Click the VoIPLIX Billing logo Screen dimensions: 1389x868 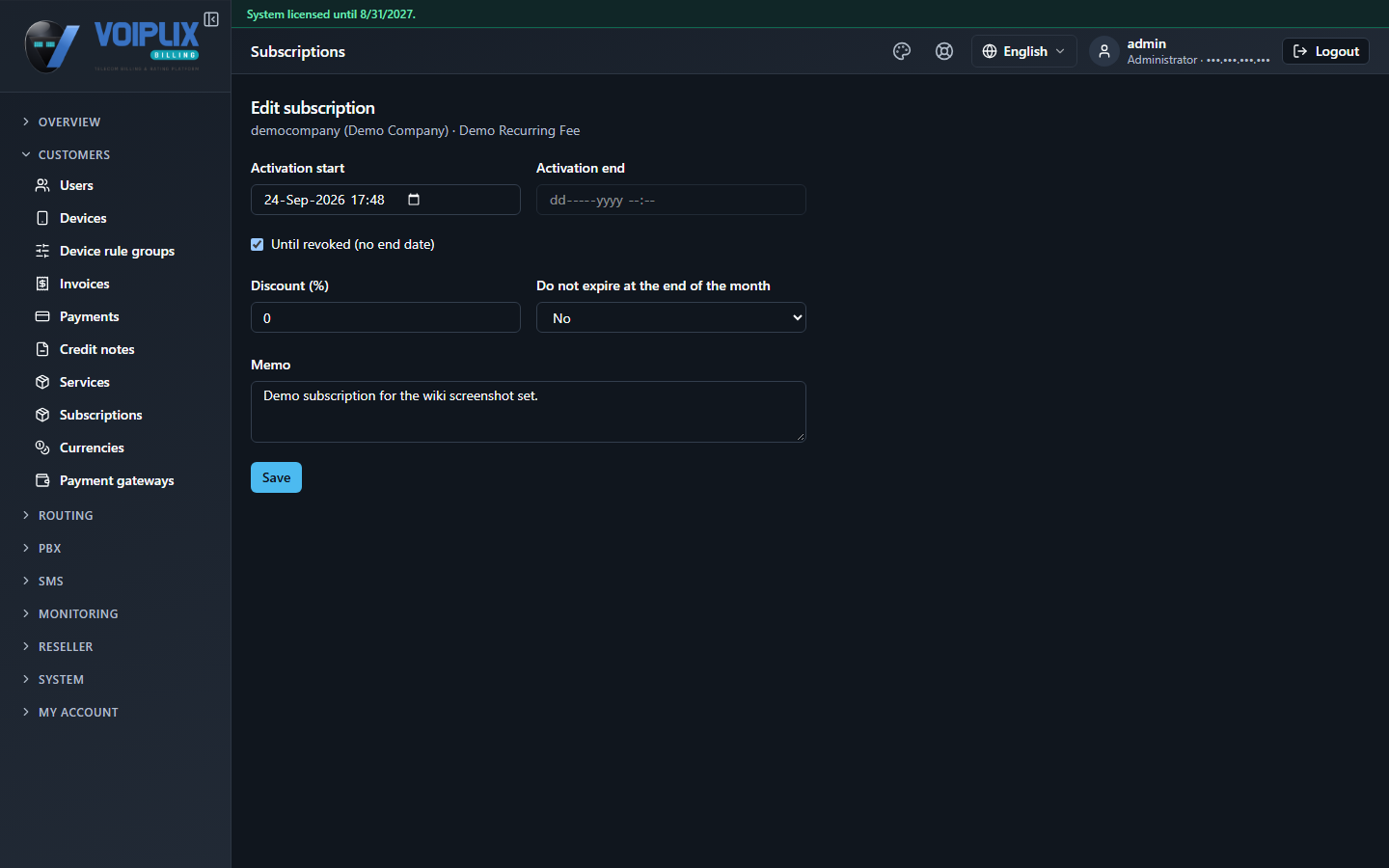[x=112, y=45]
